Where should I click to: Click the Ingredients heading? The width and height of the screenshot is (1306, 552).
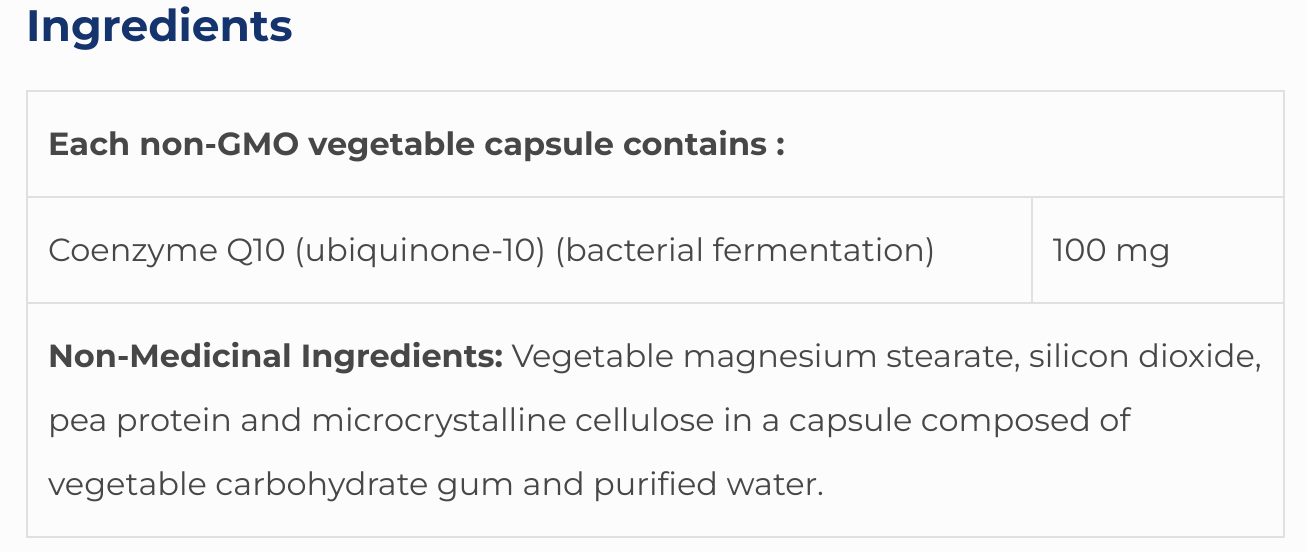[x=159, y=26]
